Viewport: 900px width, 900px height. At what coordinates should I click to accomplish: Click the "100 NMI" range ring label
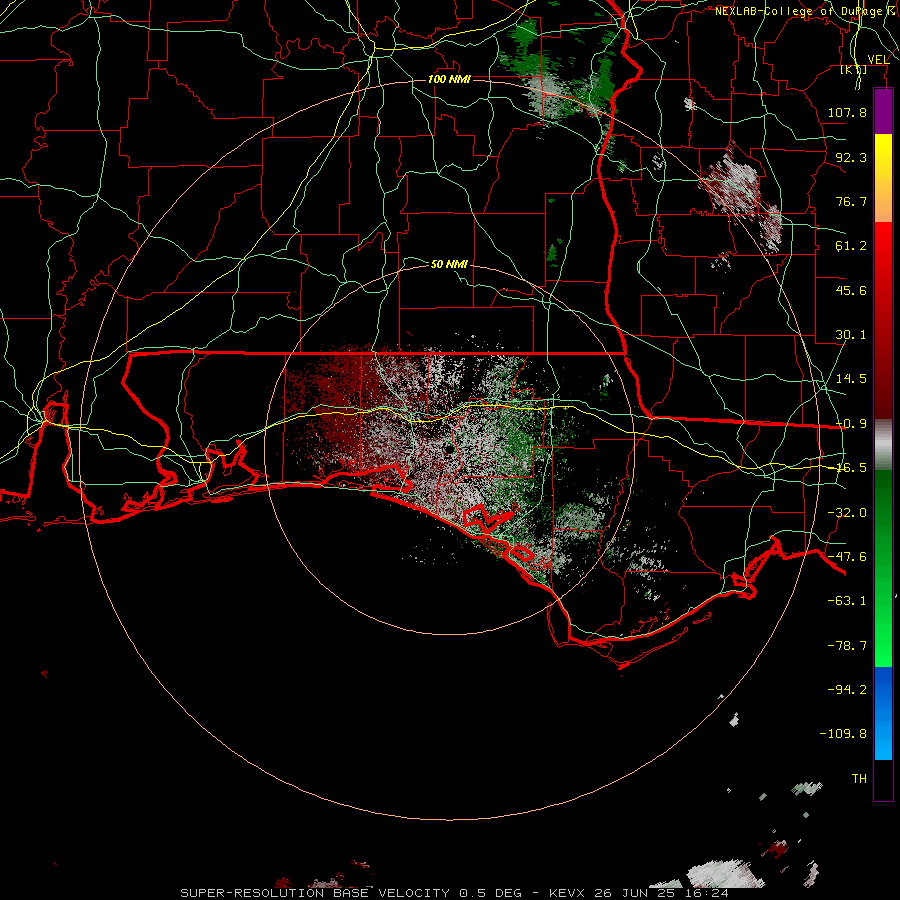(449, 79)
